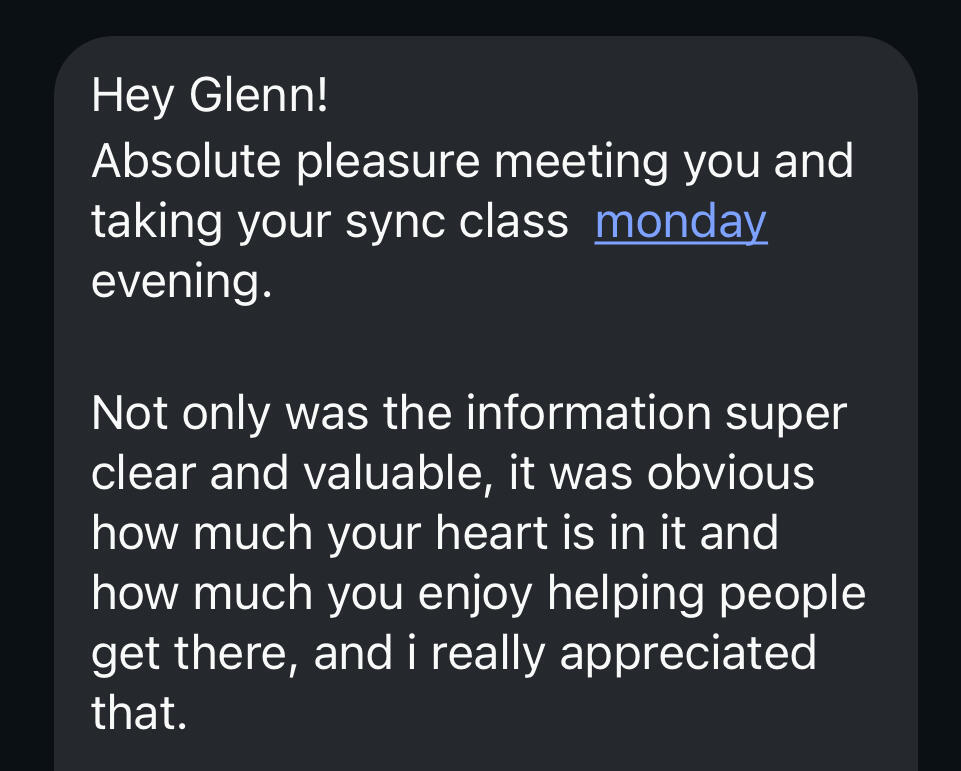Click the words "taking your sync class"

(x=330, y=222)
